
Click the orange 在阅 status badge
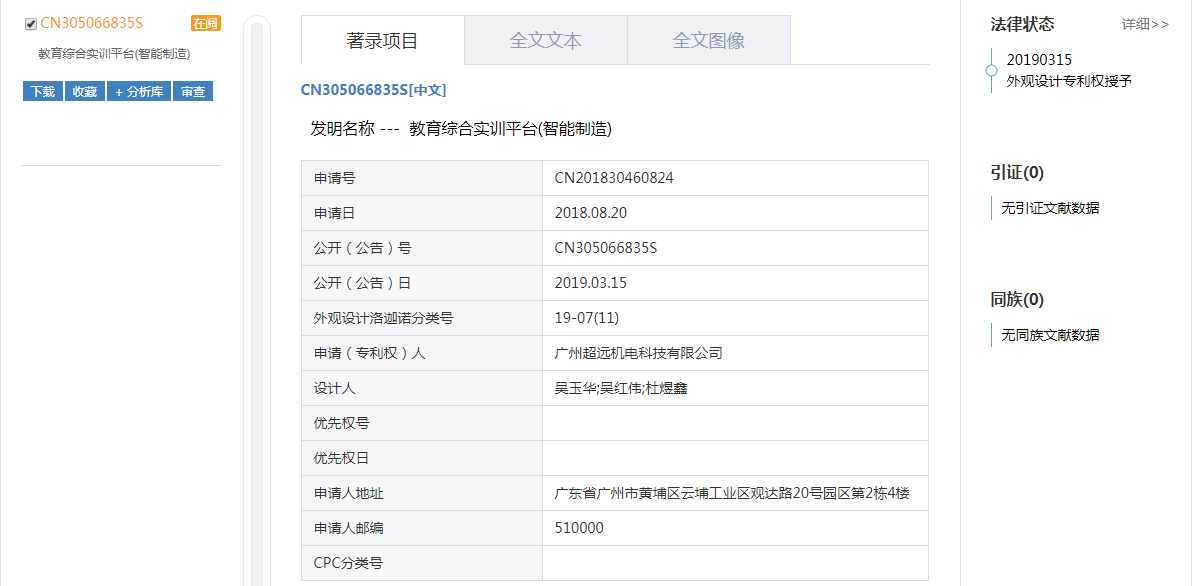(x=205, y=23)
